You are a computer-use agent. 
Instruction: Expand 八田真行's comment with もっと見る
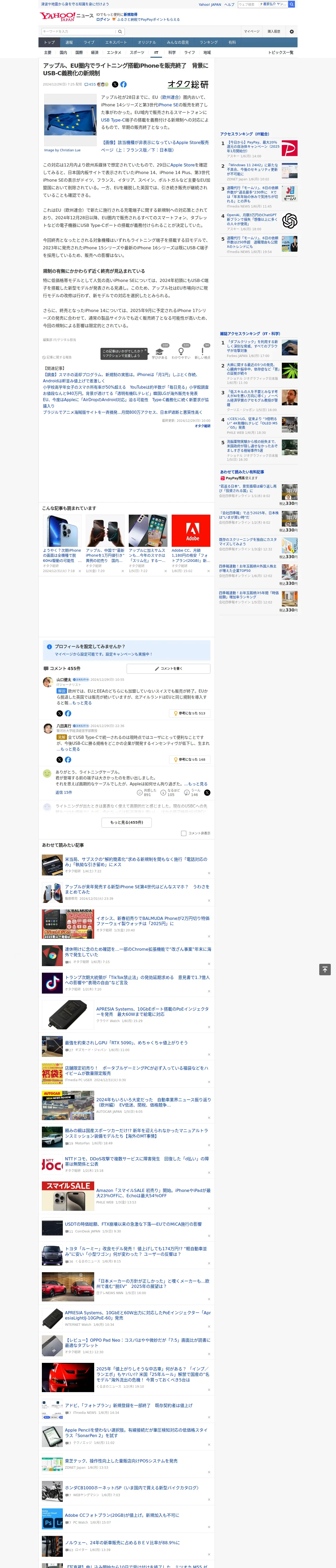(70, 749)
